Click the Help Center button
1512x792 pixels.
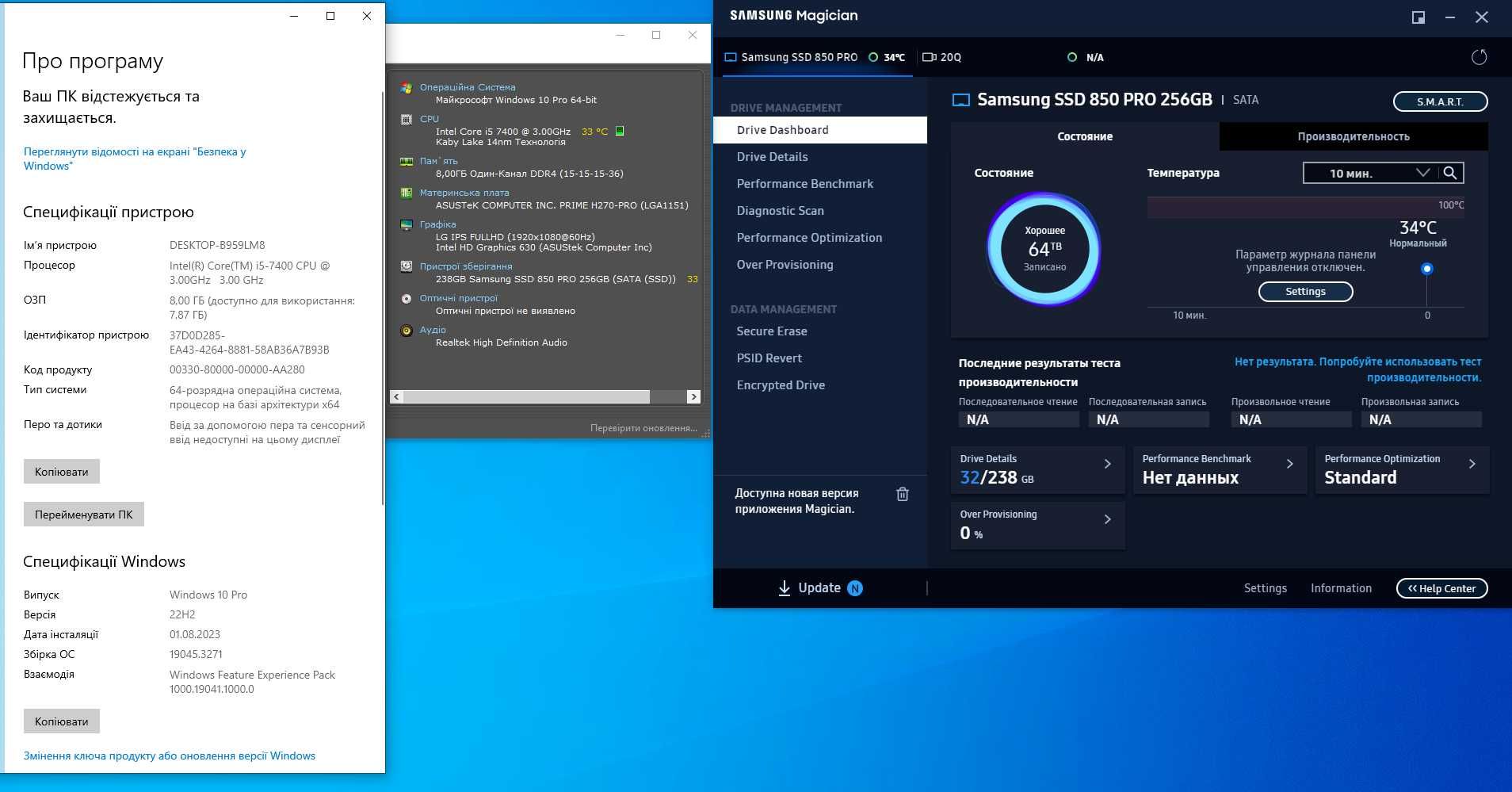[1441, 588]
